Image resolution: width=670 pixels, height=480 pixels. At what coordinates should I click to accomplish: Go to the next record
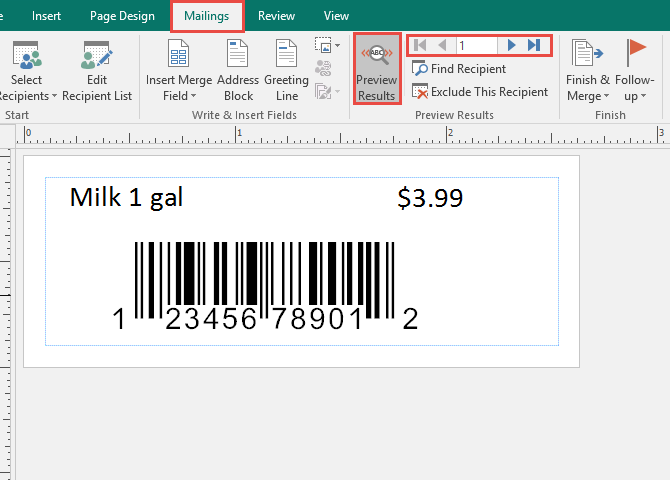pos(511,45)
